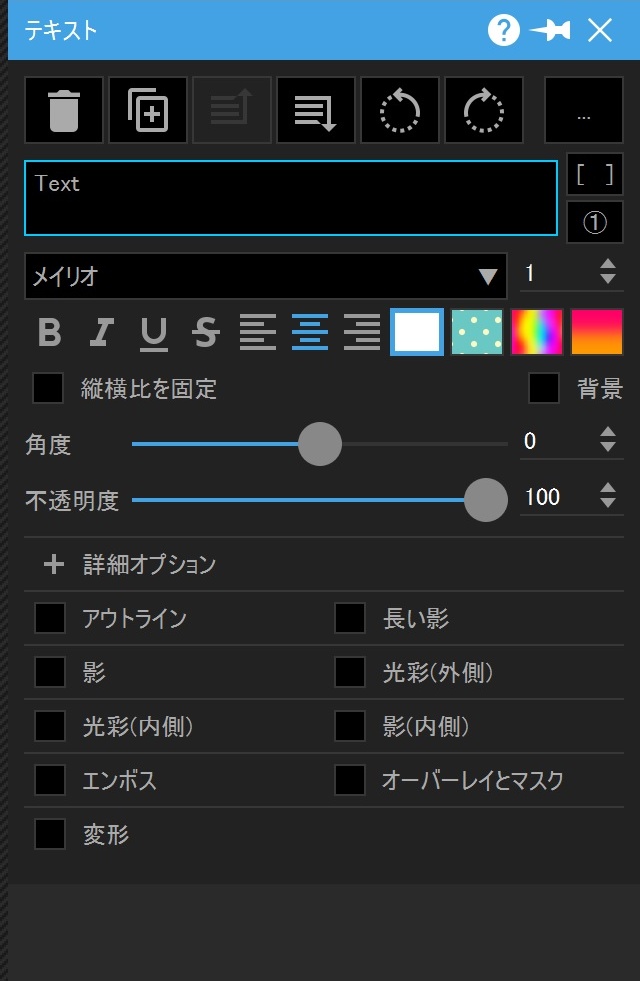Open the メイリオ font dropdown
Viewport: 640px width, 981px height.
coord(265,276)
